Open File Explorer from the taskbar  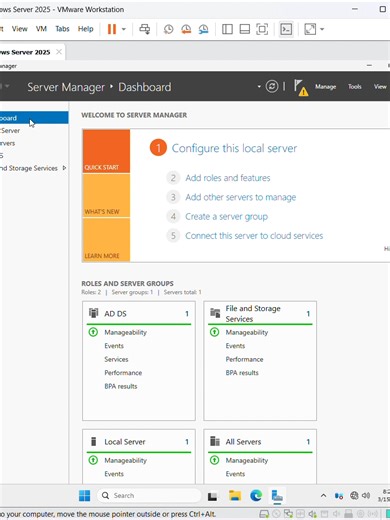pos(235,496)
